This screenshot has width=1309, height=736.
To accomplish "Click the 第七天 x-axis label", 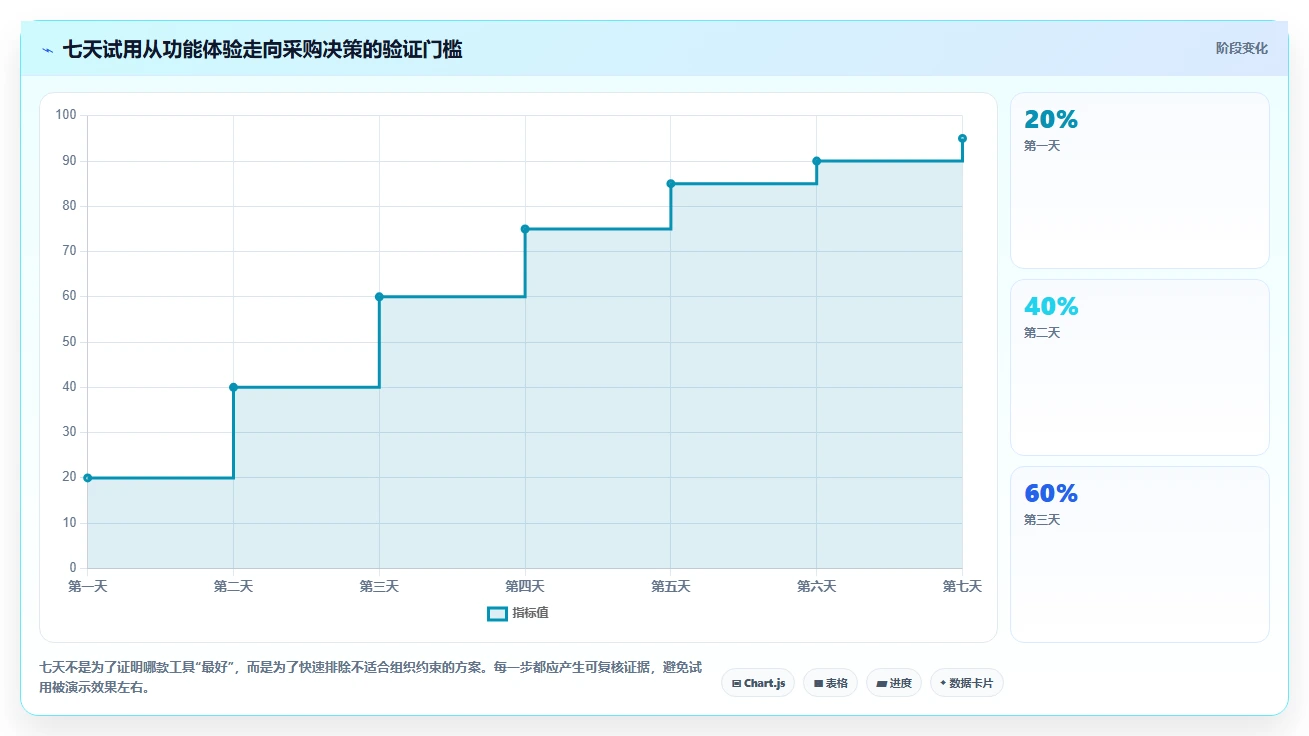I will pyautogui.click(x=962, y=587).
